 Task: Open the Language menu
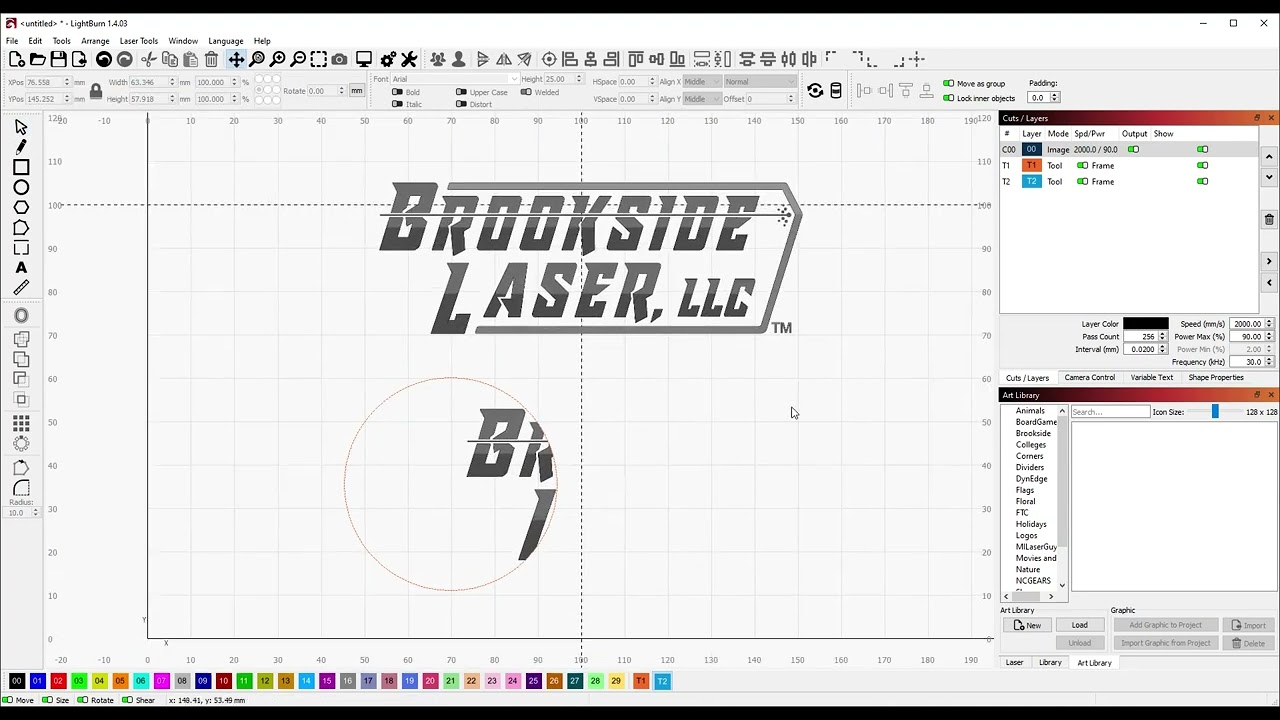[x=226, y=41]
